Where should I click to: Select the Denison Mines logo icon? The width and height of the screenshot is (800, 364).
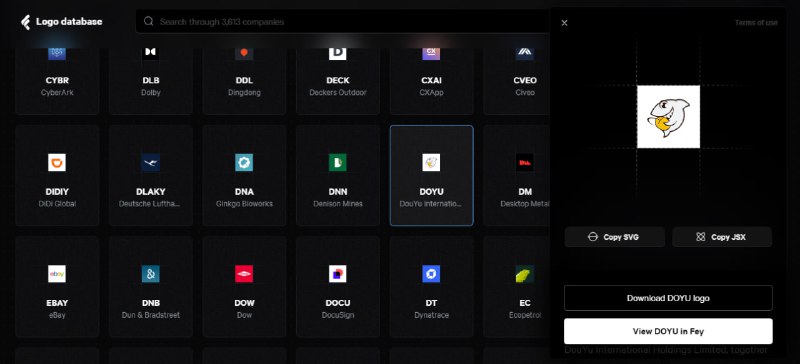(x=338, y=162)
